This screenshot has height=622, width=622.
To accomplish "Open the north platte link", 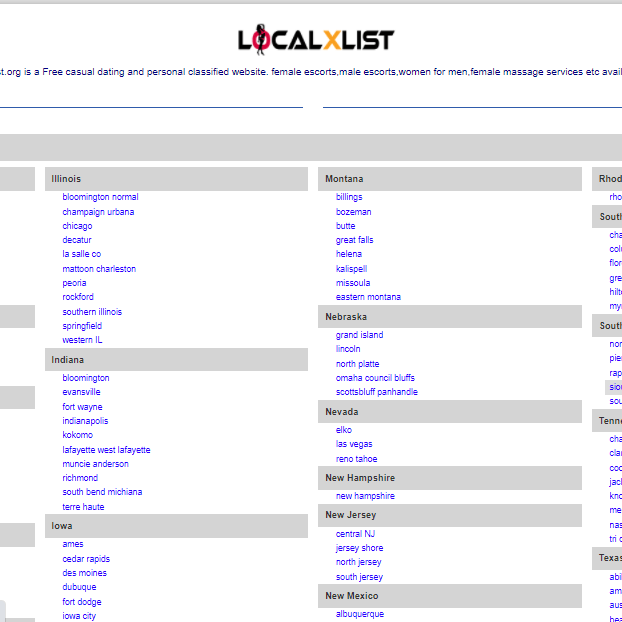I will pos(357,364).
